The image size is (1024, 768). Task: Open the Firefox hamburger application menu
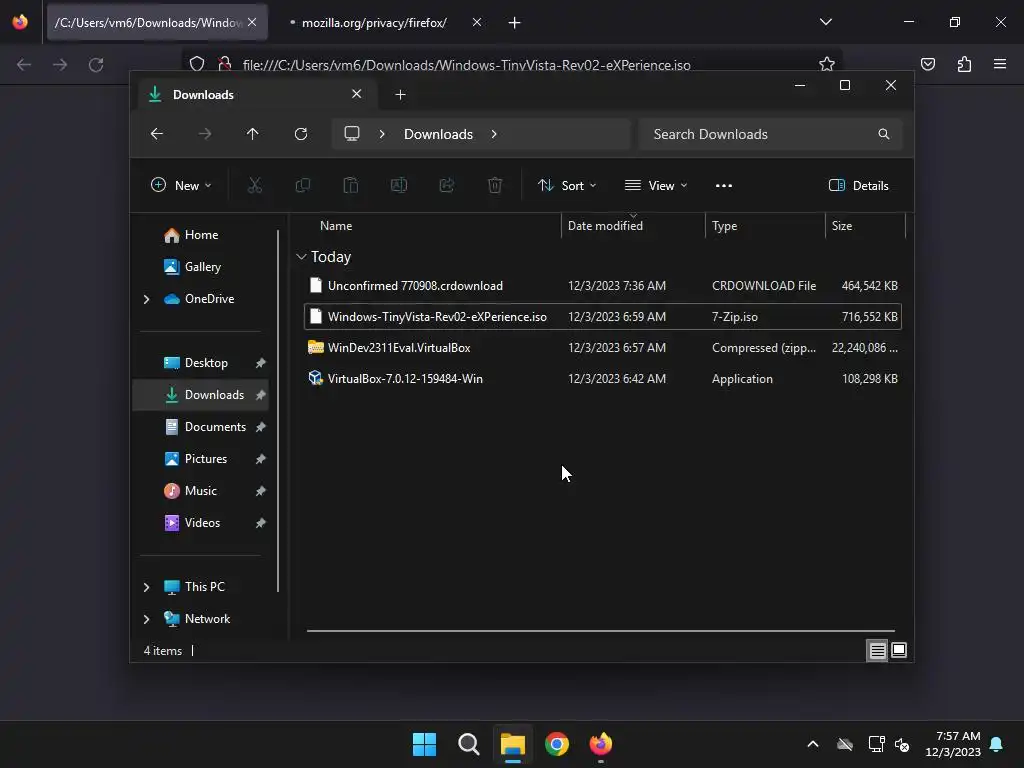point(1000,64)
